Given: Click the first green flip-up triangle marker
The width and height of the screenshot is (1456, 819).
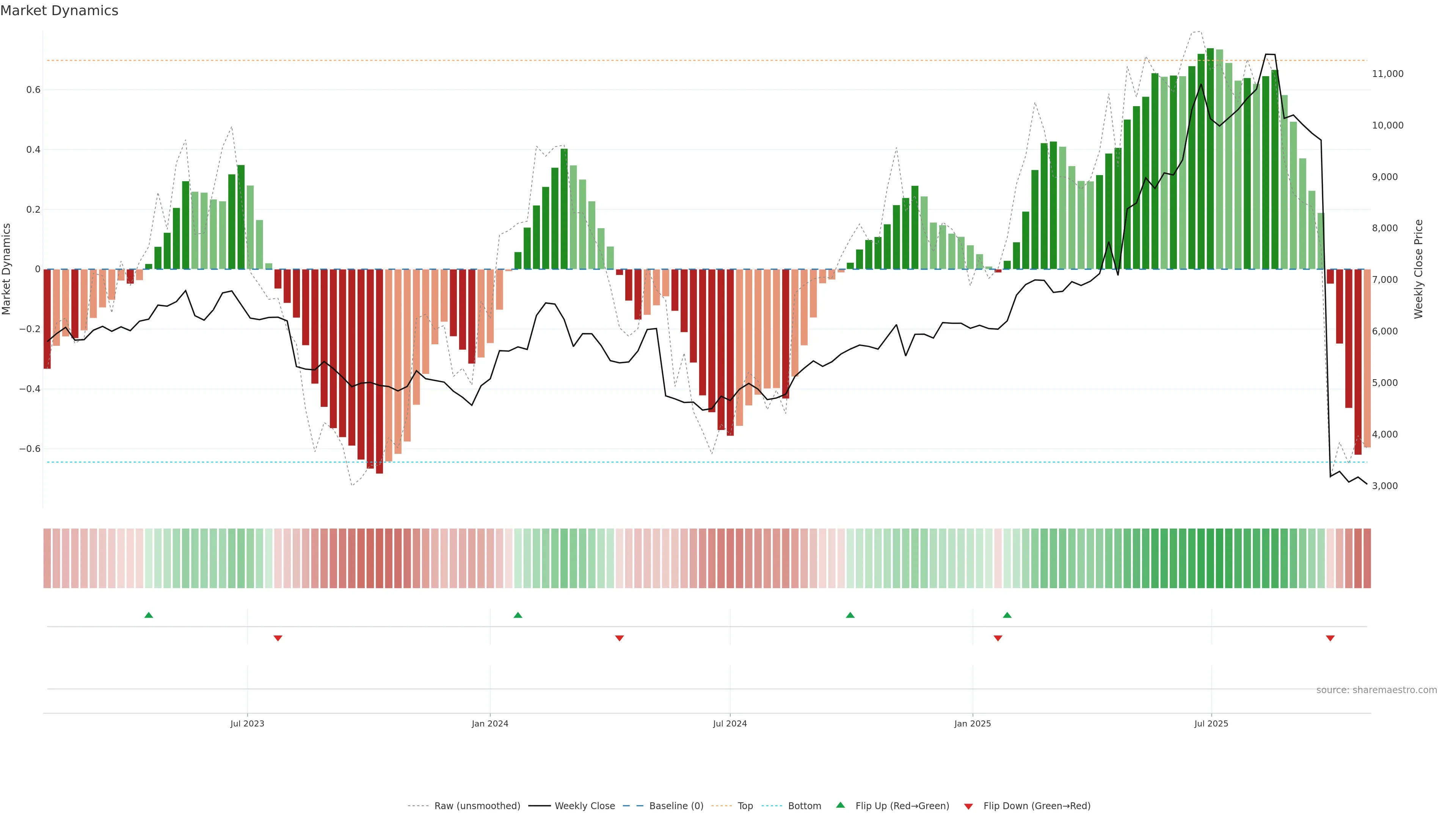Looking at the screenshot, I should pos(149,615).
